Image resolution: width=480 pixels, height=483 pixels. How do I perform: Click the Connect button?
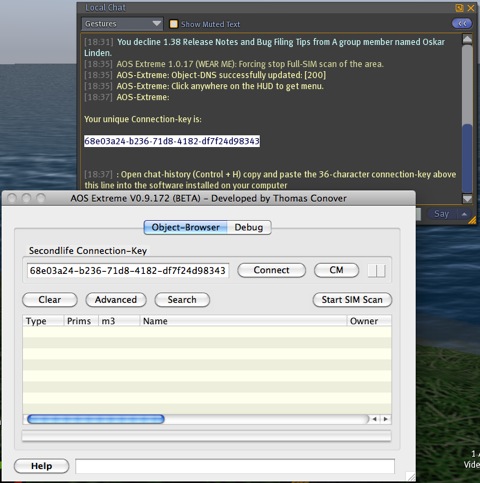tap(271, 270)
